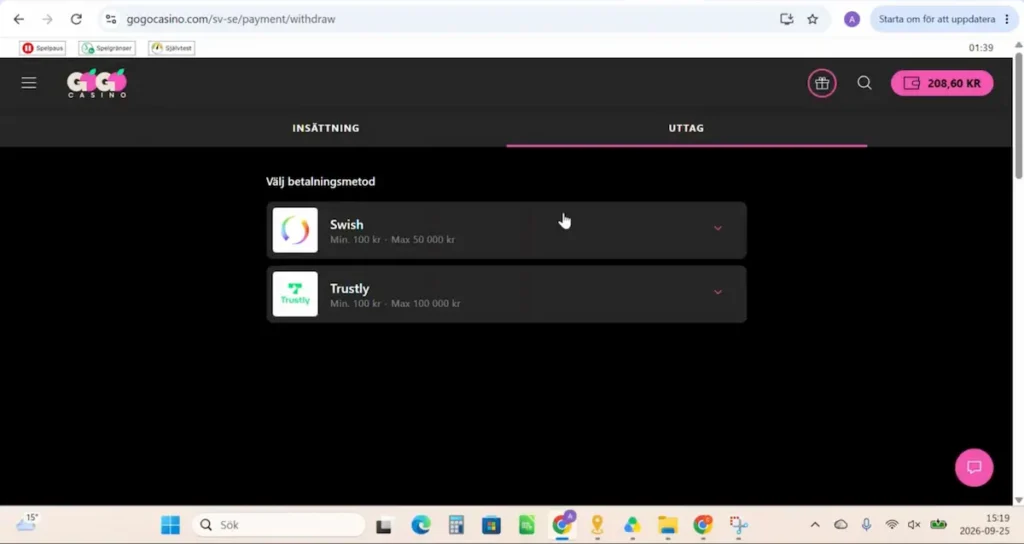Open the hamburger menu
1024x544 pixels.
pyautogui.click(x=29, y=83)
